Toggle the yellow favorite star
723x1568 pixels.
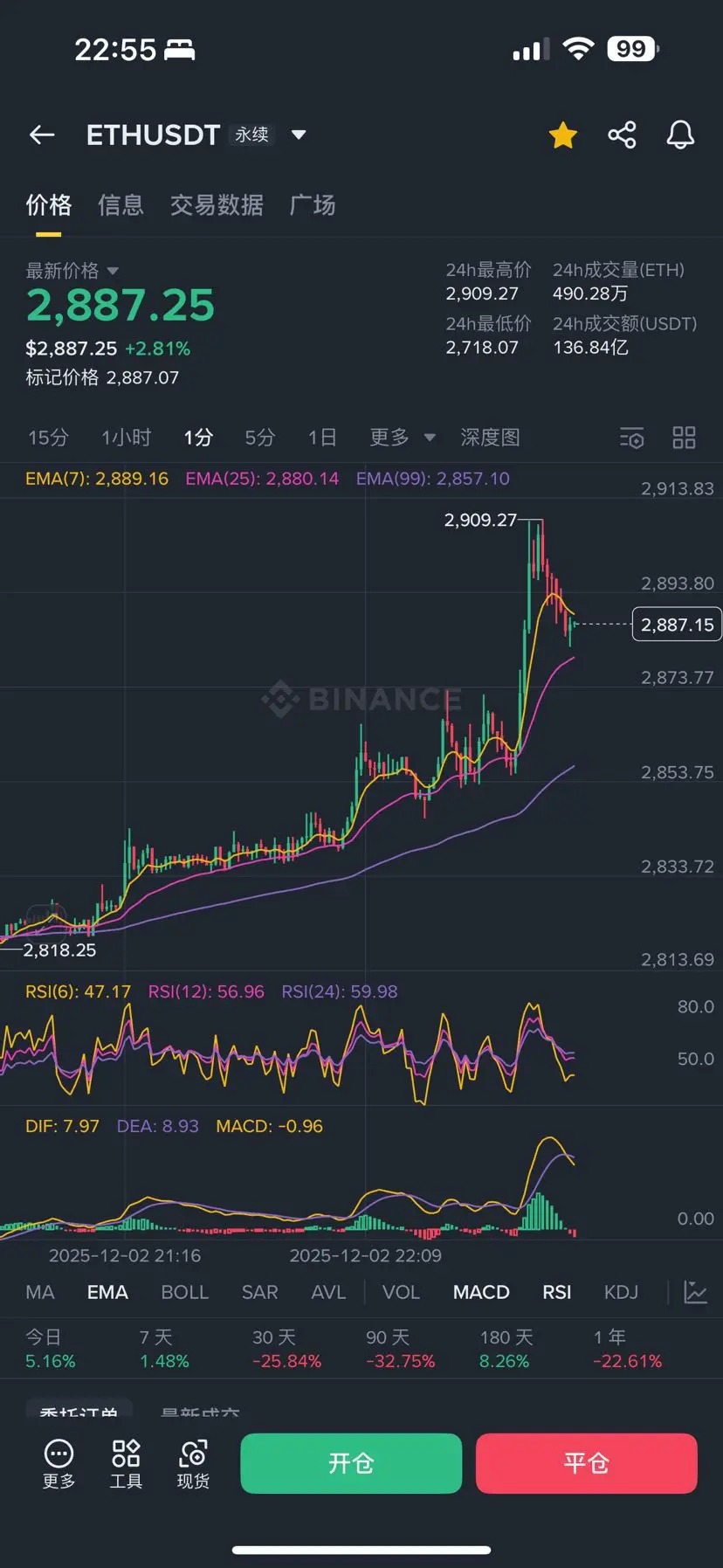point(563,135)
